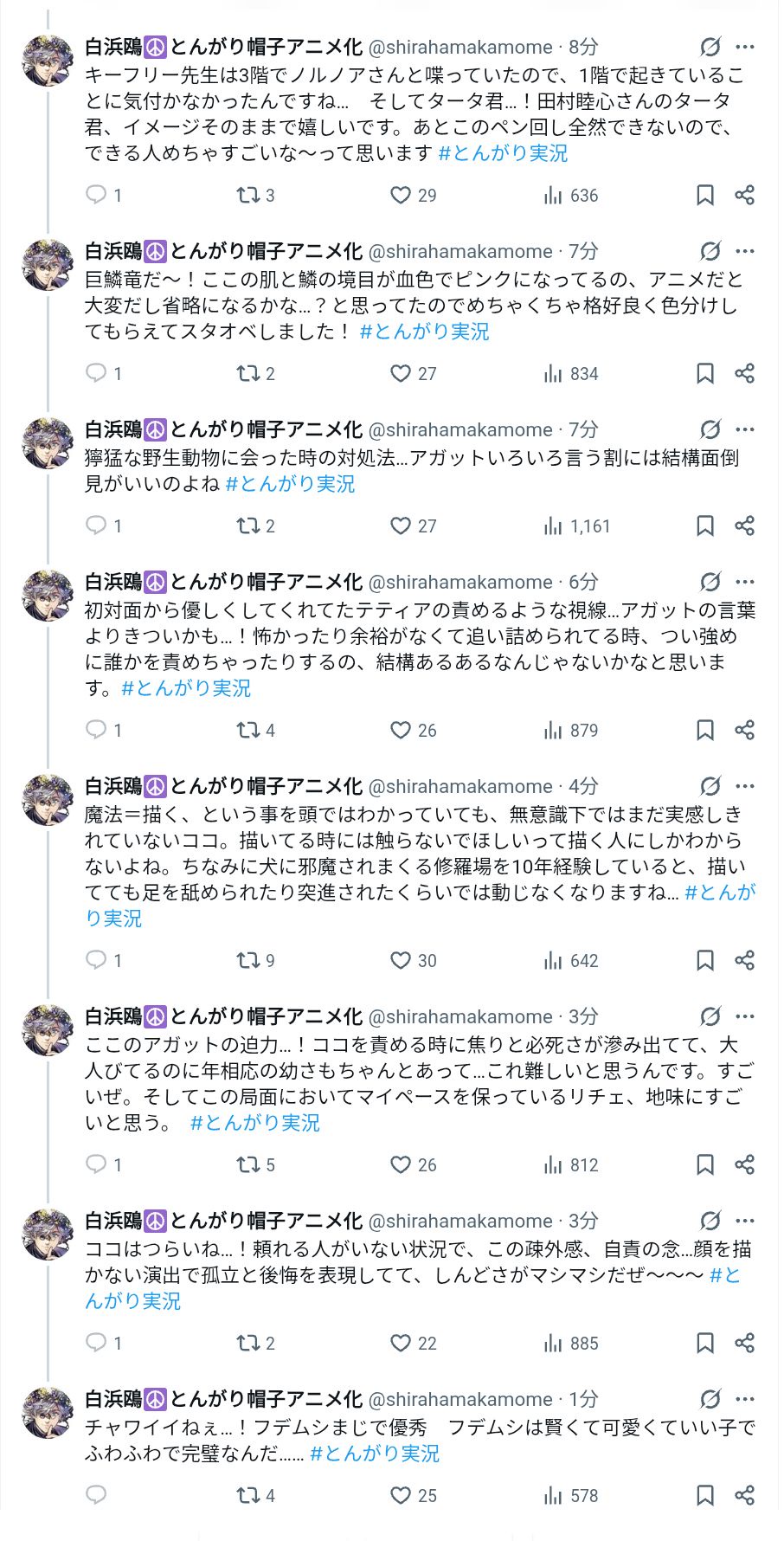The width and height of the screenshot is (784, 1541).
Task: Open profile avatar on 魔法＝描く tweet
Action: (x=48, y=800)
